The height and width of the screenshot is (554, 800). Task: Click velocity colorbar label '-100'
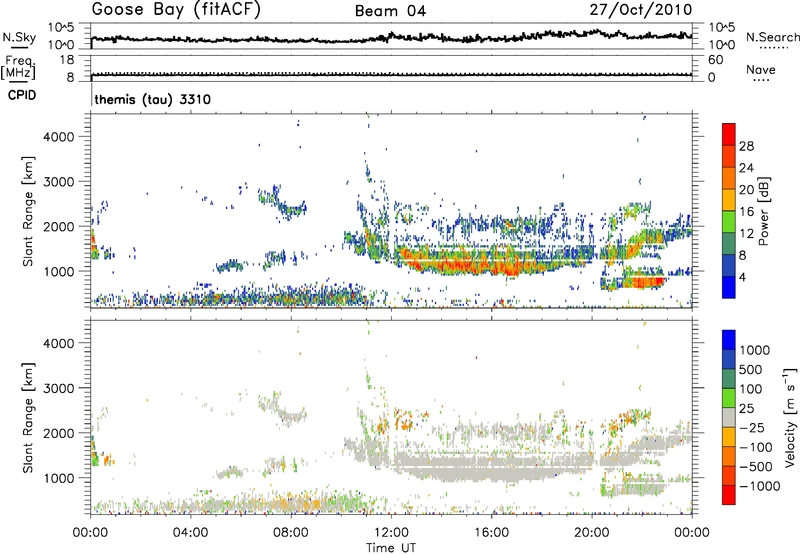(x=755, y=447)
